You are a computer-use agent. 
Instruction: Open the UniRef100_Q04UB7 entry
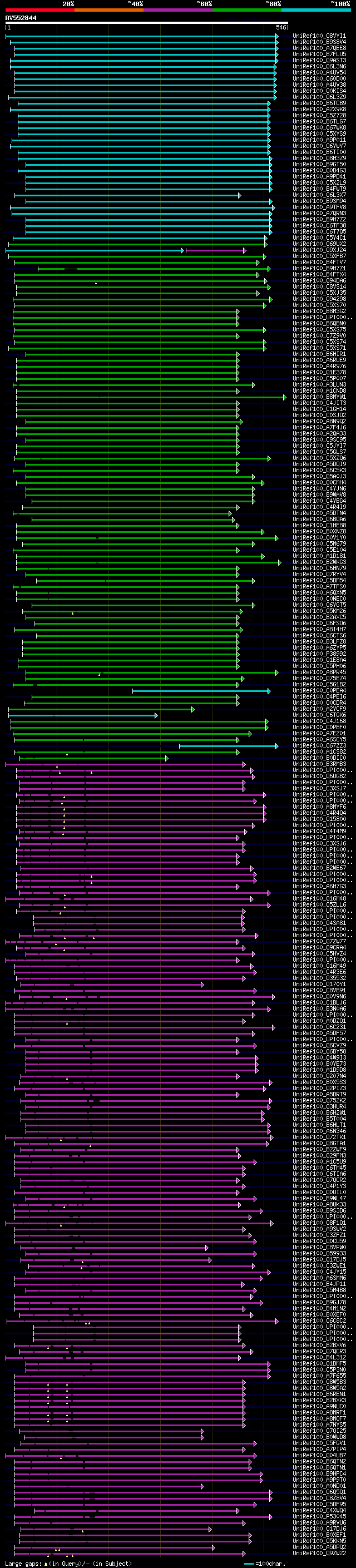(x=319, y=1455)
